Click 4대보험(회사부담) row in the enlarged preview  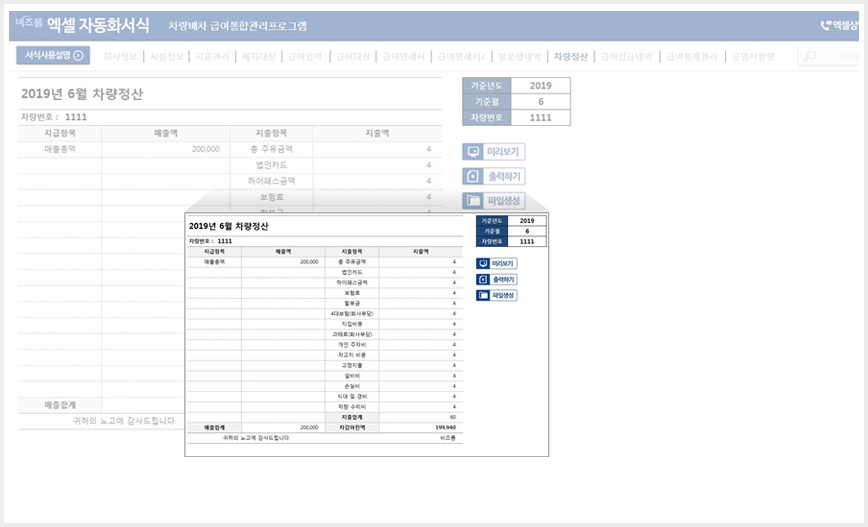coord(325,313)
